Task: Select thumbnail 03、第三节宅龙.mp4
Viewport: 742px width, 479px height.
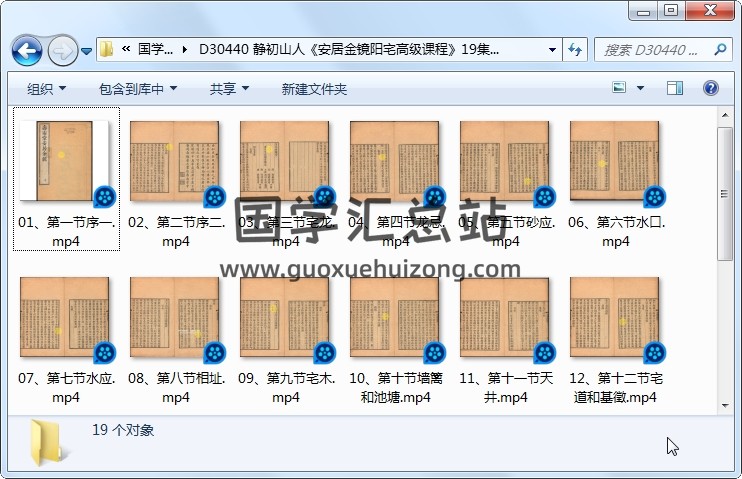Action: [x=284, y=161]
